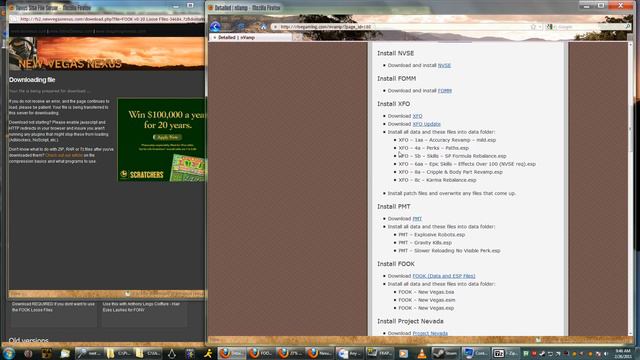
Task: Switch to the Firefox 'Nexu...' taskbar item
Action: click(319, 353)
